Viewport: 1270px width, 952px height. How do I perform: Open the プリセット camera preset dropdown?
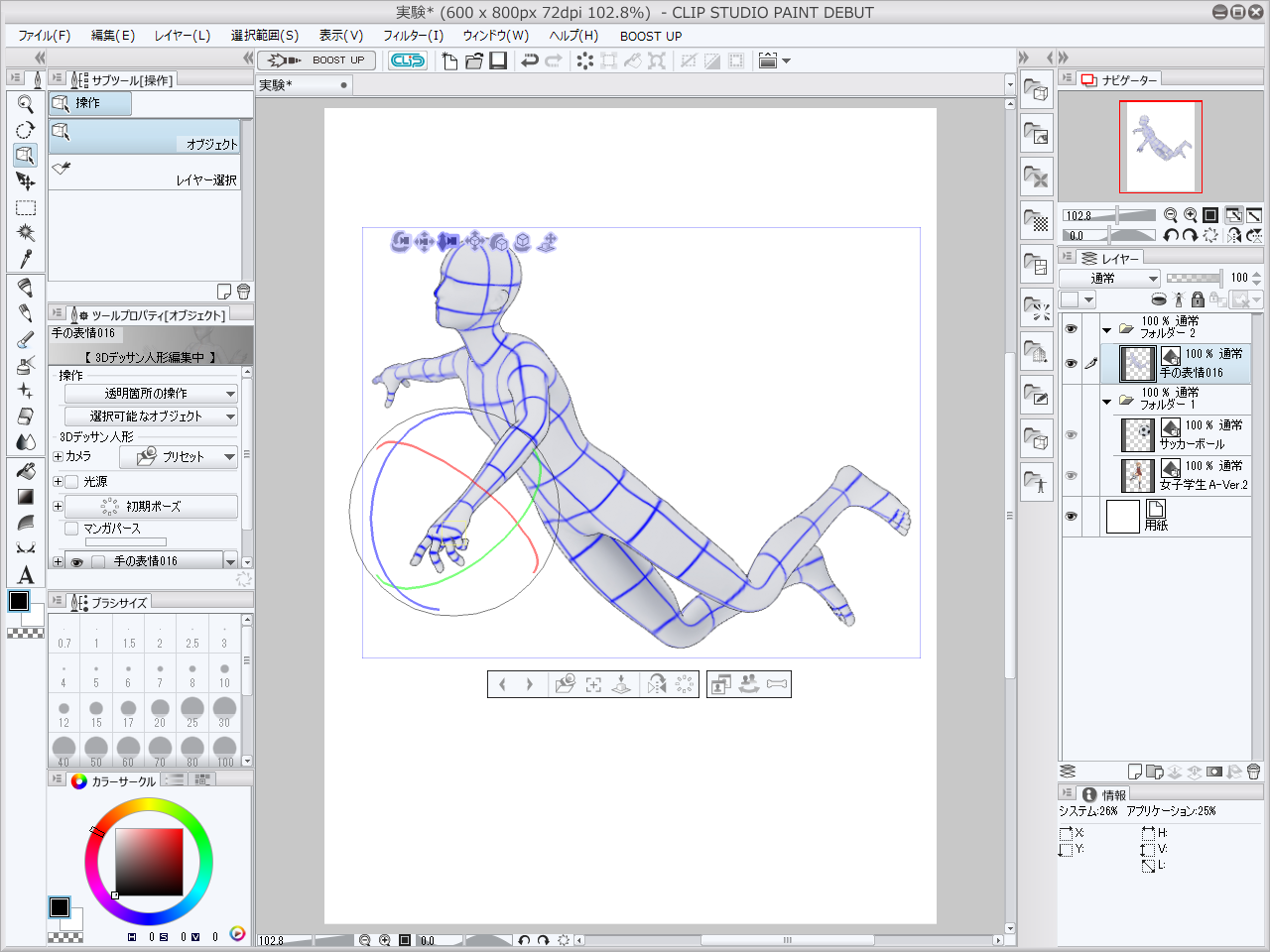click(179, 457)
